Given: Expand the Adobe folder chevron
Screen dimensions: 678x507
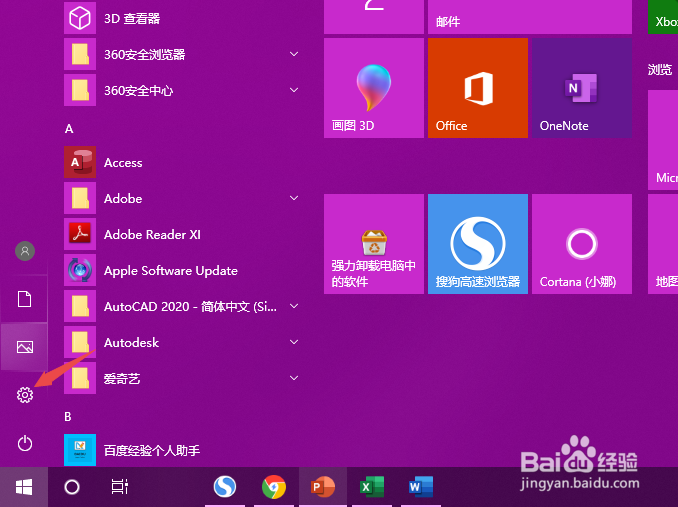Looking at the screenshot, I should tap(294, 198).
